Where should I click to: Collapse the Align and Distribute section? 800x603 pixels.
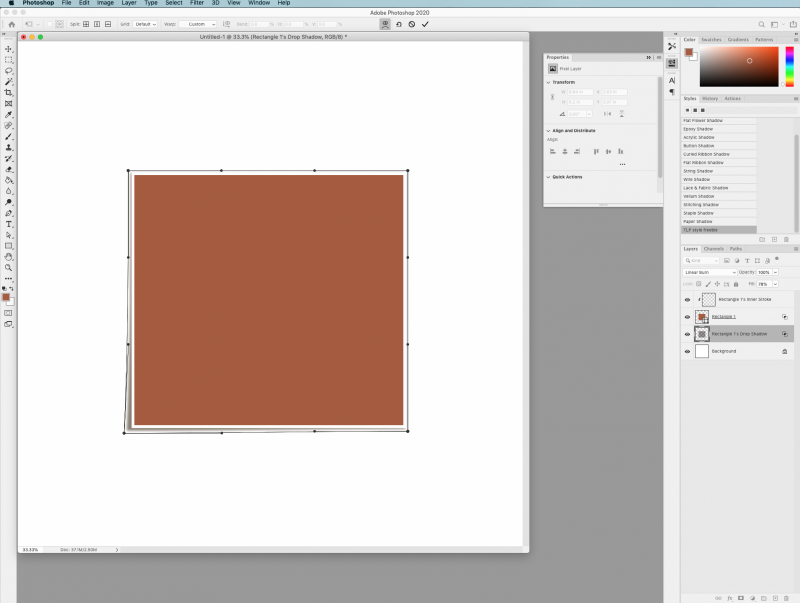coord(548,131)
